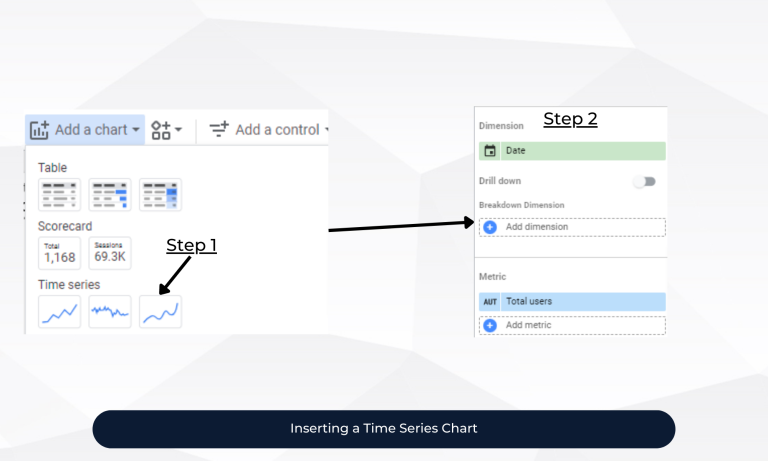Insert the Total 1,168 scorecard chart

pyautogui.click(x=59, y=252)
